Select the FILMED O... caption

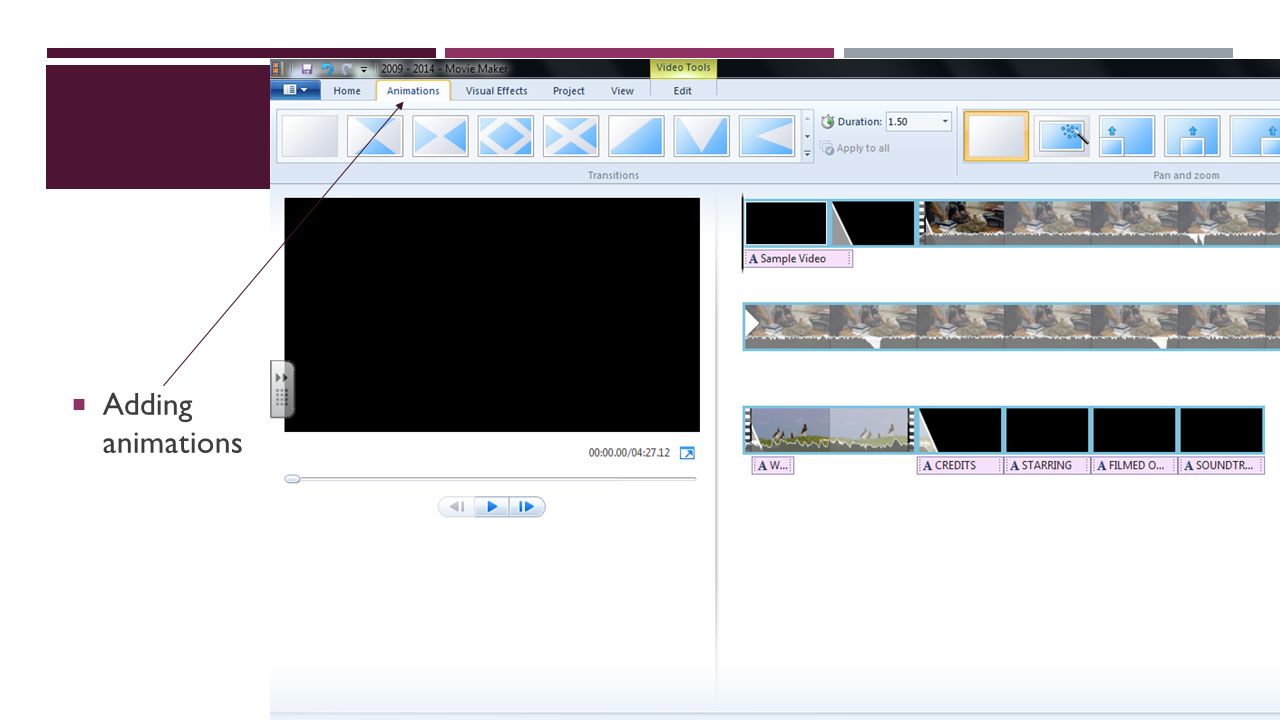(1134, 465)
